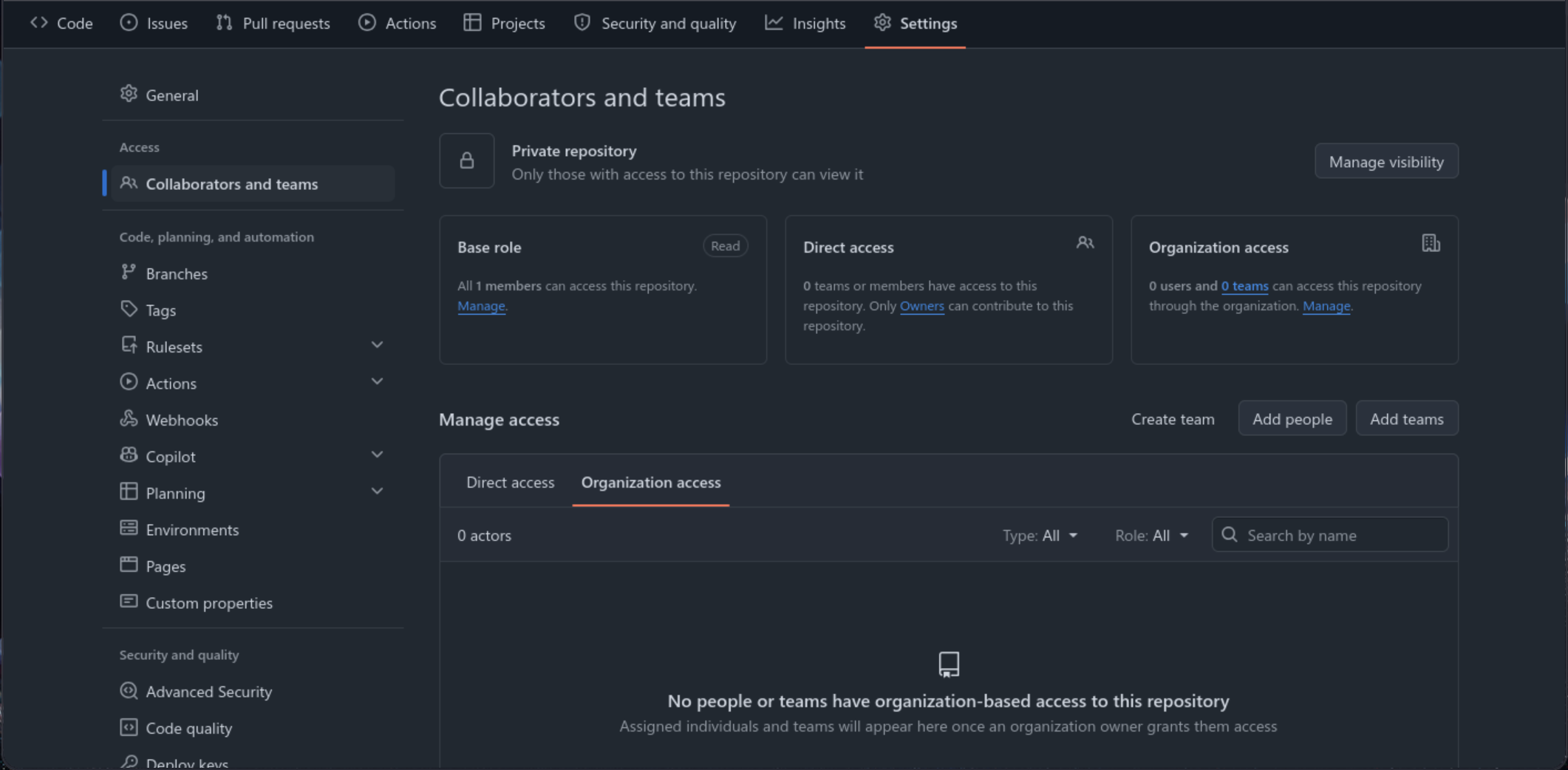The image size is (1568, 770).
Task: Click the Collaborators and teams people icon
Action: click(129, 183)
